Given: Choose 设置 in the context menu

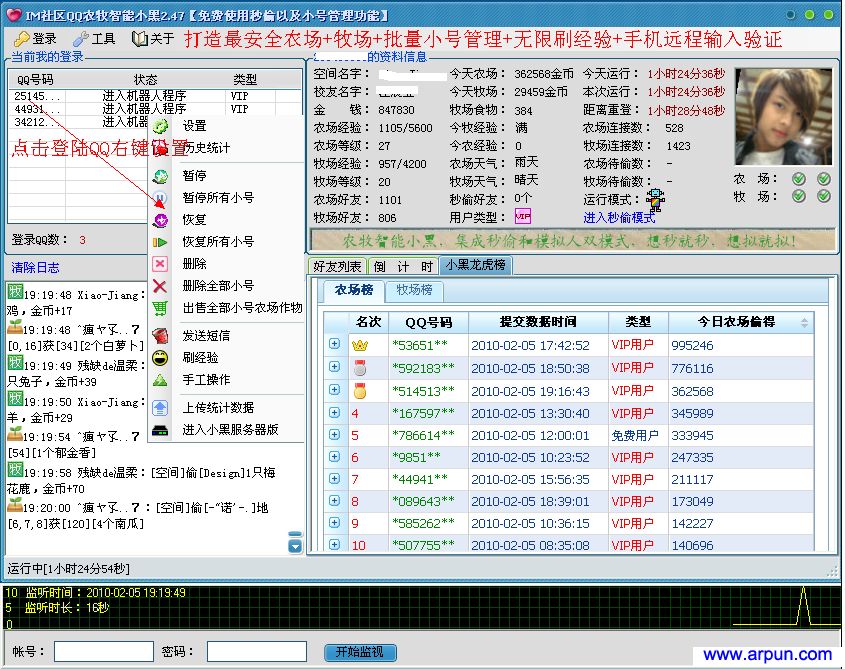Looking at the screenshot, I should tap(194, 126).
